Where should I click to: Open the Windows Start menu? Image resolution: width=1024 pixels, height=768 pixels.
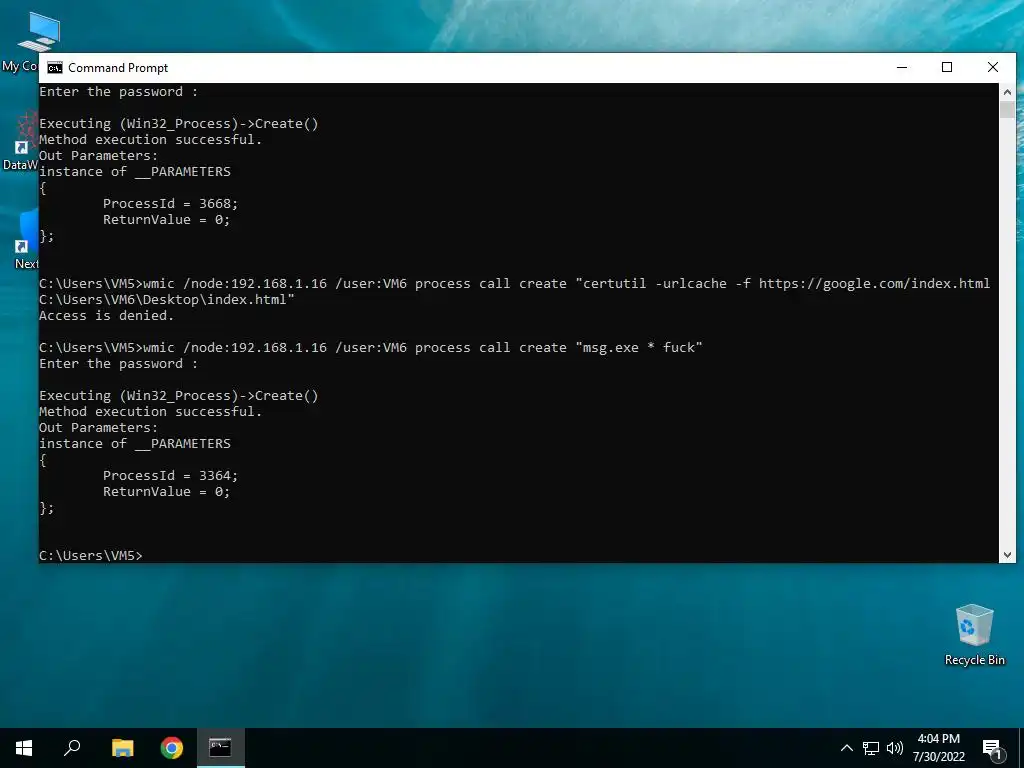pos(24,748)
